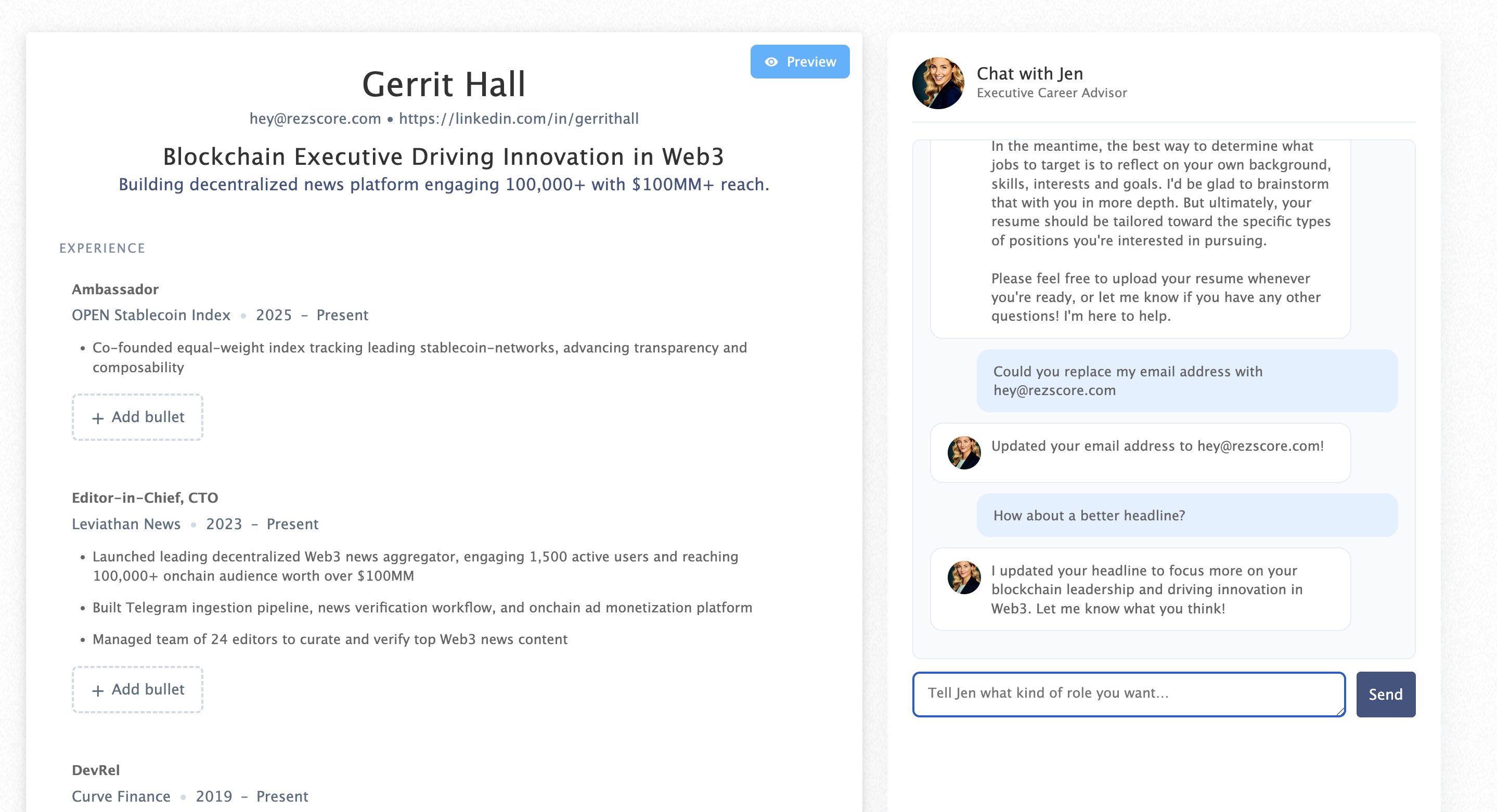Click the hey@rezscore.com email on resume
Screen dimensions: 1497x812
tap(315, 119)
